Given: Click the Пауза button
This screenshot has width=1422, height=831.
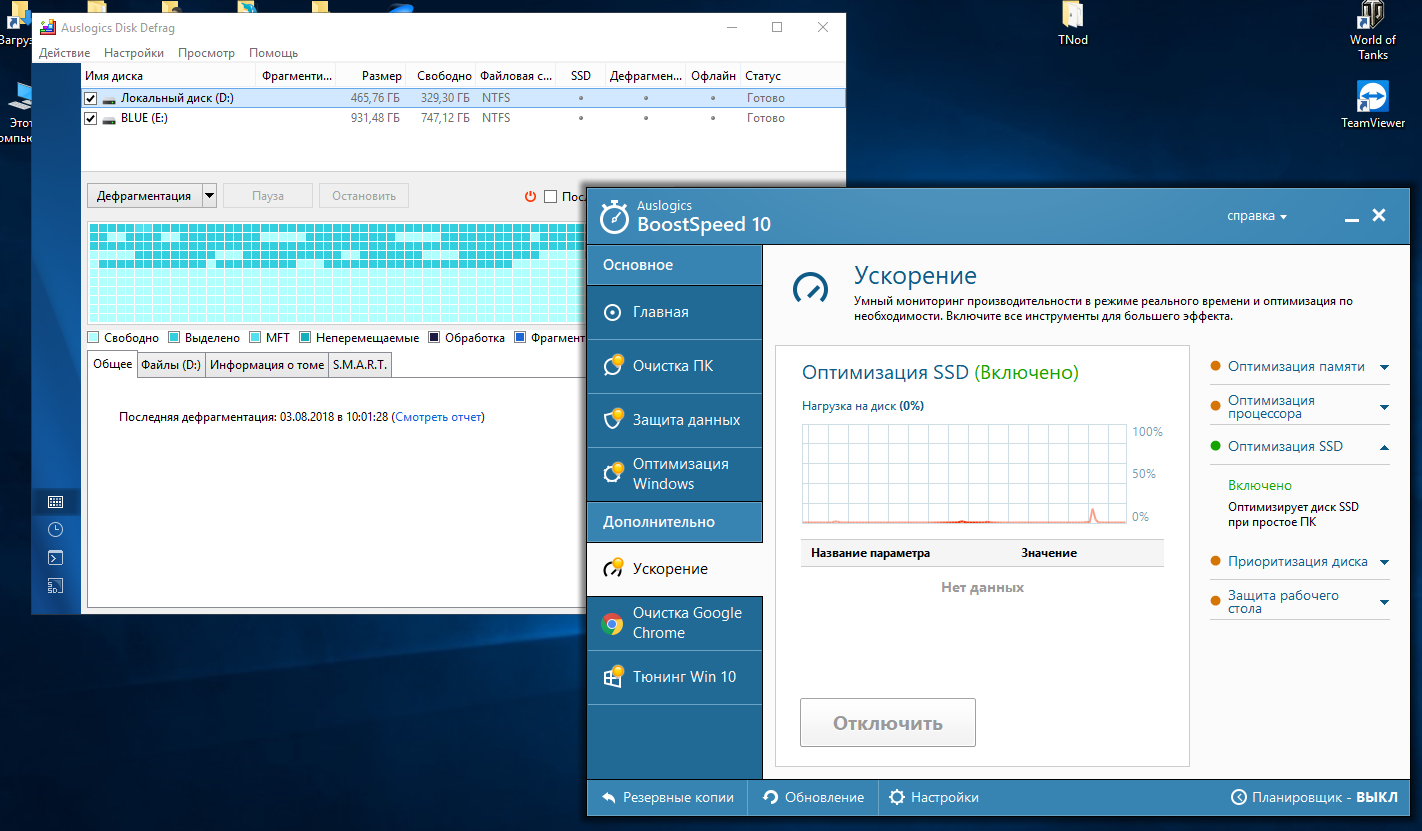Looking at the screenshot, I should pos(268,196).
